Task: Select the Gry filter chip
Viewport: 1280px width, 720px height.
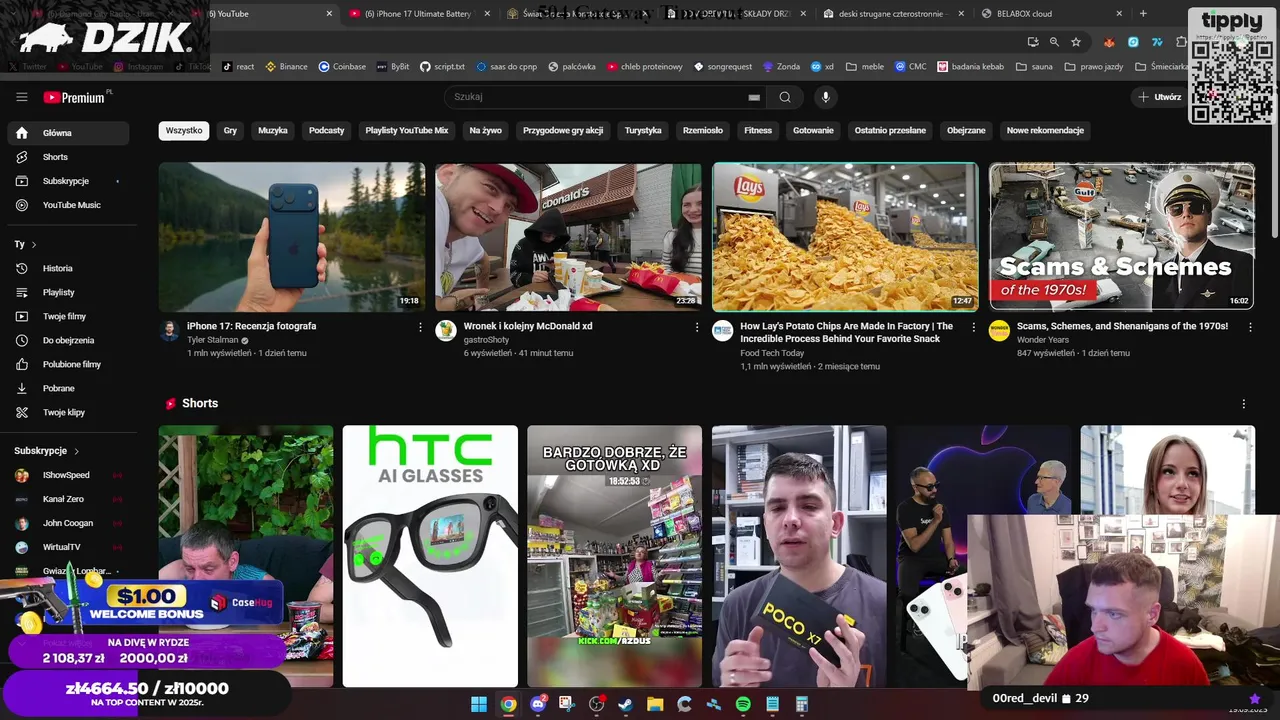Action: [230, 130]
